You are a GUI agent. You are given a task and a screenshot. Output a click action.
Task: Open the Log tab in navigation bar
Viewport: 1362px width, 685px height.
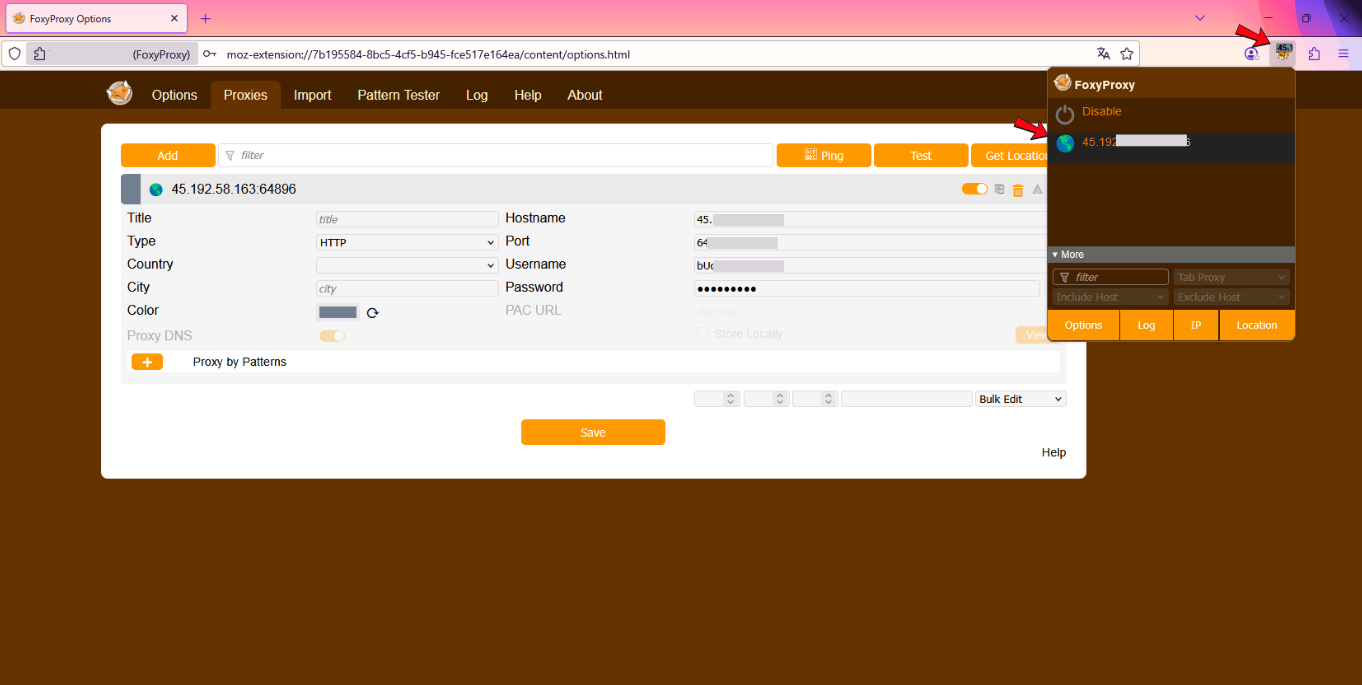477,95
